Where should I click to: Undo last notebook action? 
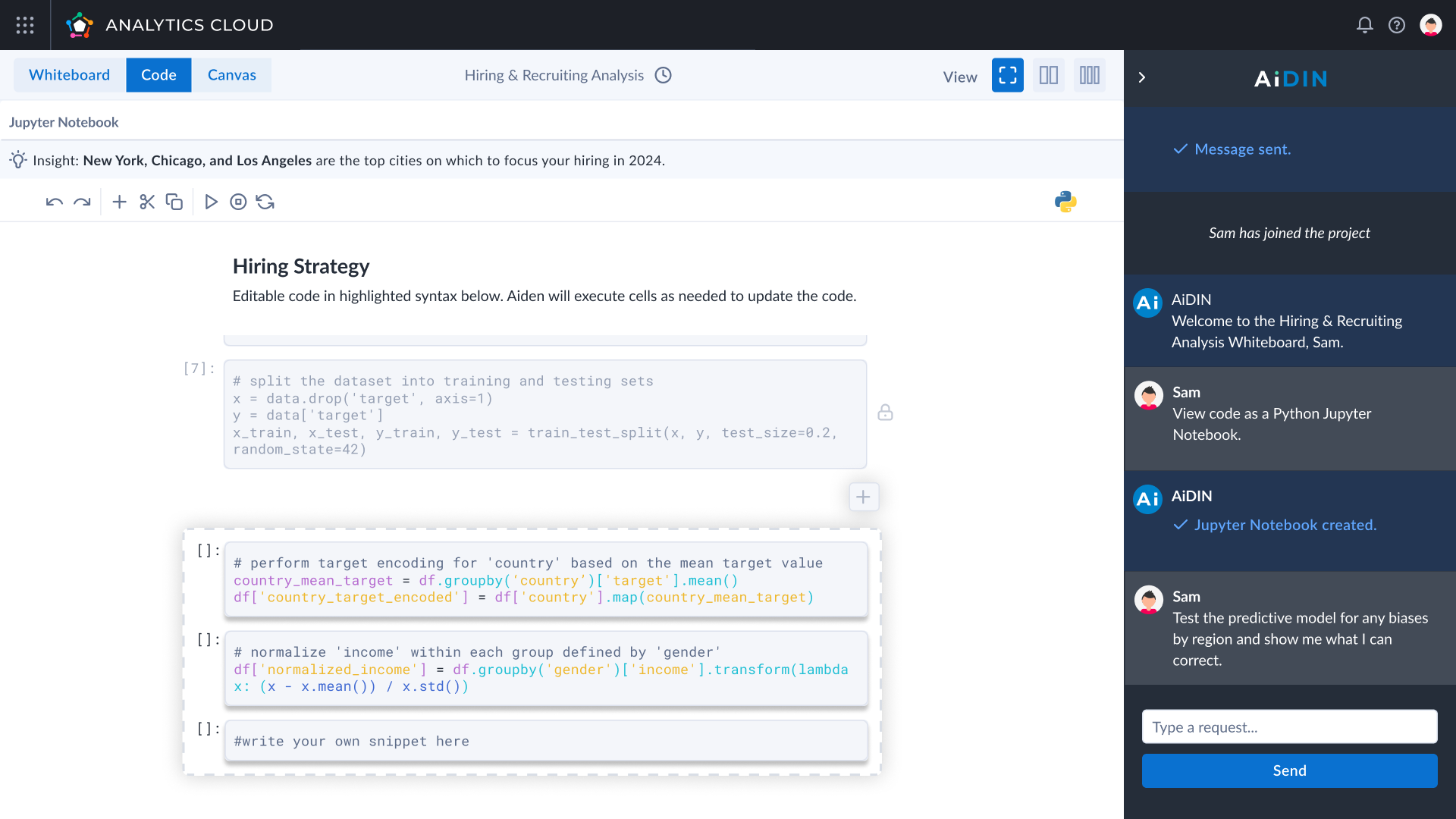tap(55, 202)
